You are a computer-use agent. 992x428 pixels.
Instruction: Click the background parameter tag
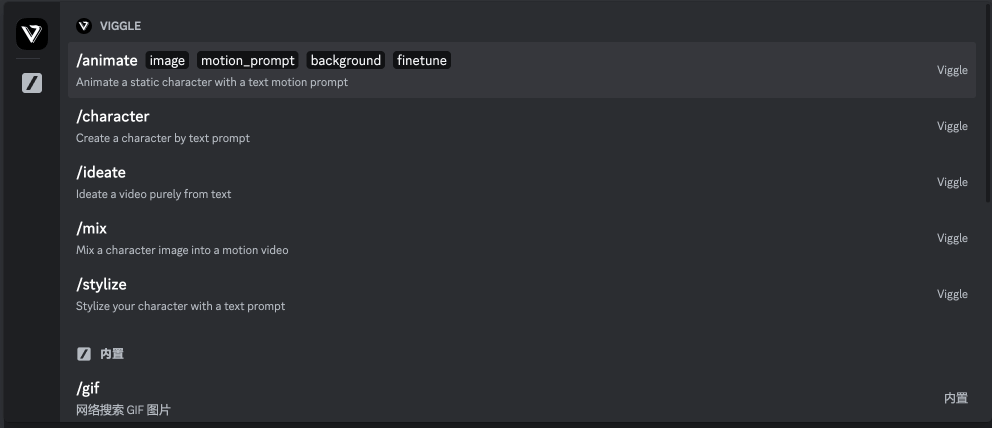(345, 61)
